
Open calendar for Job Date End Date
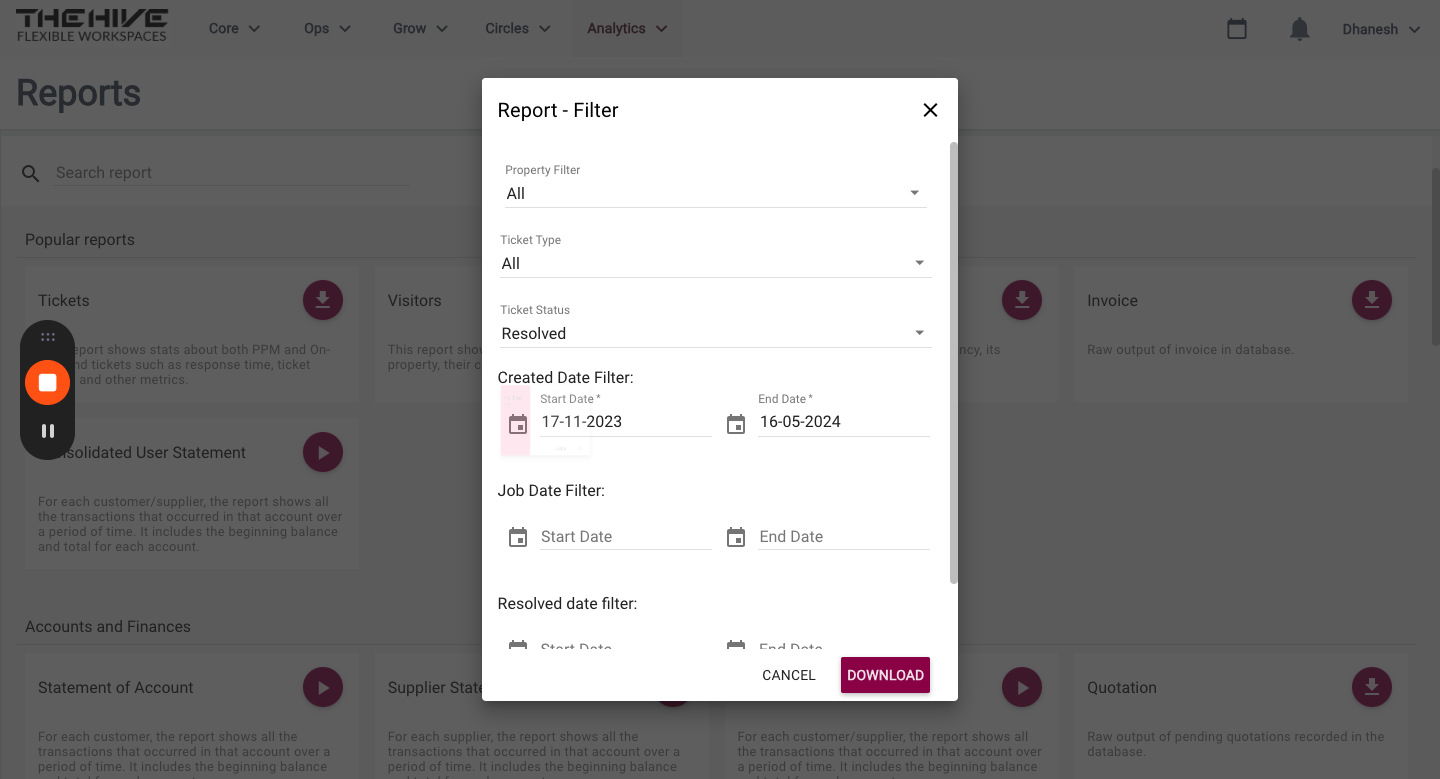pos(736,537)
